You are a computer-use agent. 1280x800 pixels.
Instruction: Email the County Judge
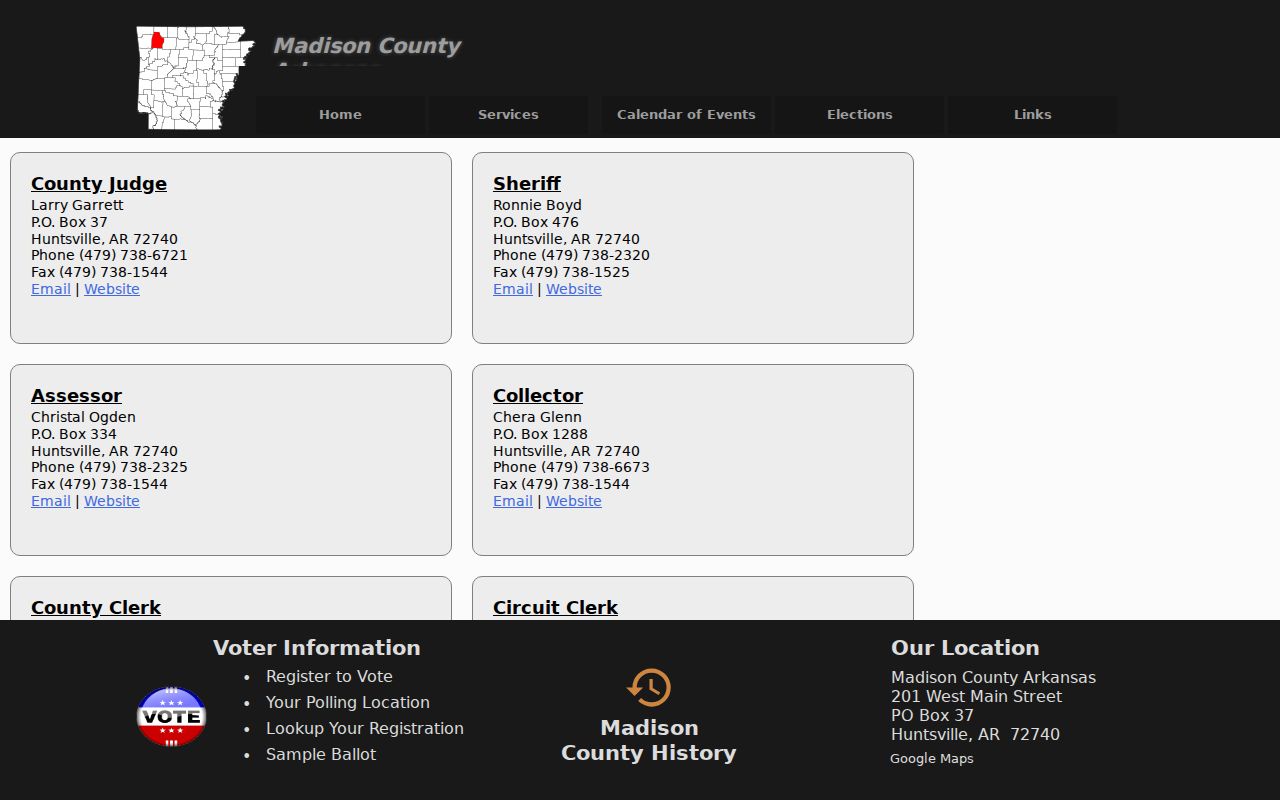[51, 289]
